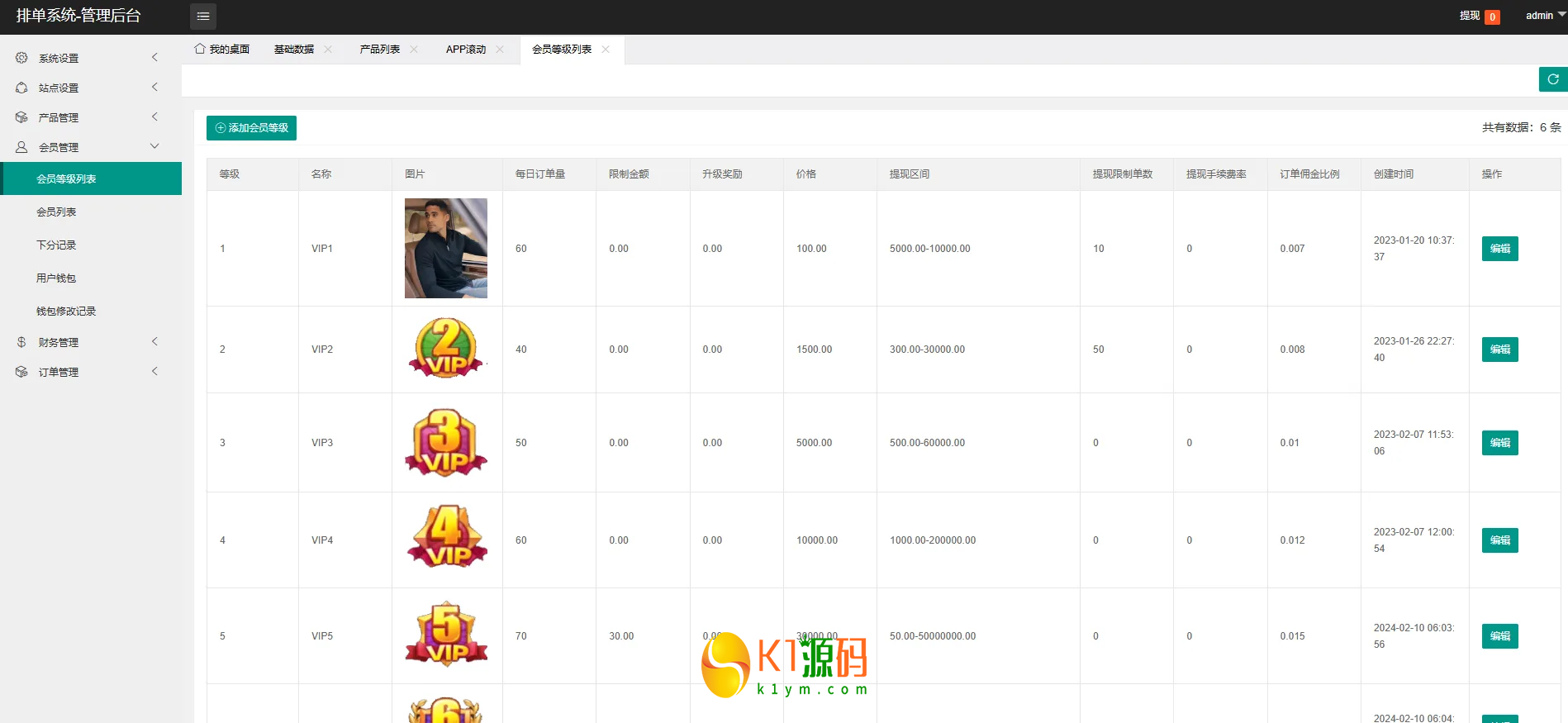The width and height of the screenshot is (1568, 723).
Task: Click the 系统设置 gear icon
Action: [x=21, y=58]
